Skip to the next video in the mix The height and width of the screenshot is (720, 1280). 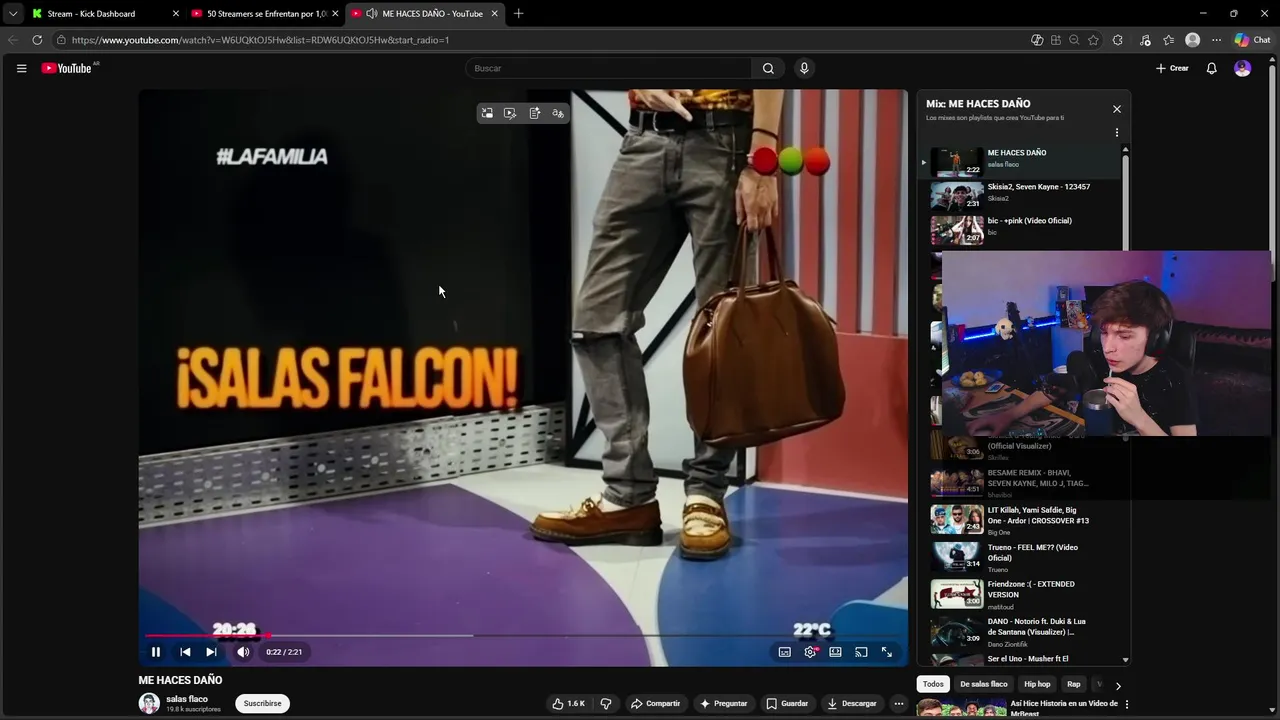(211, 652)
